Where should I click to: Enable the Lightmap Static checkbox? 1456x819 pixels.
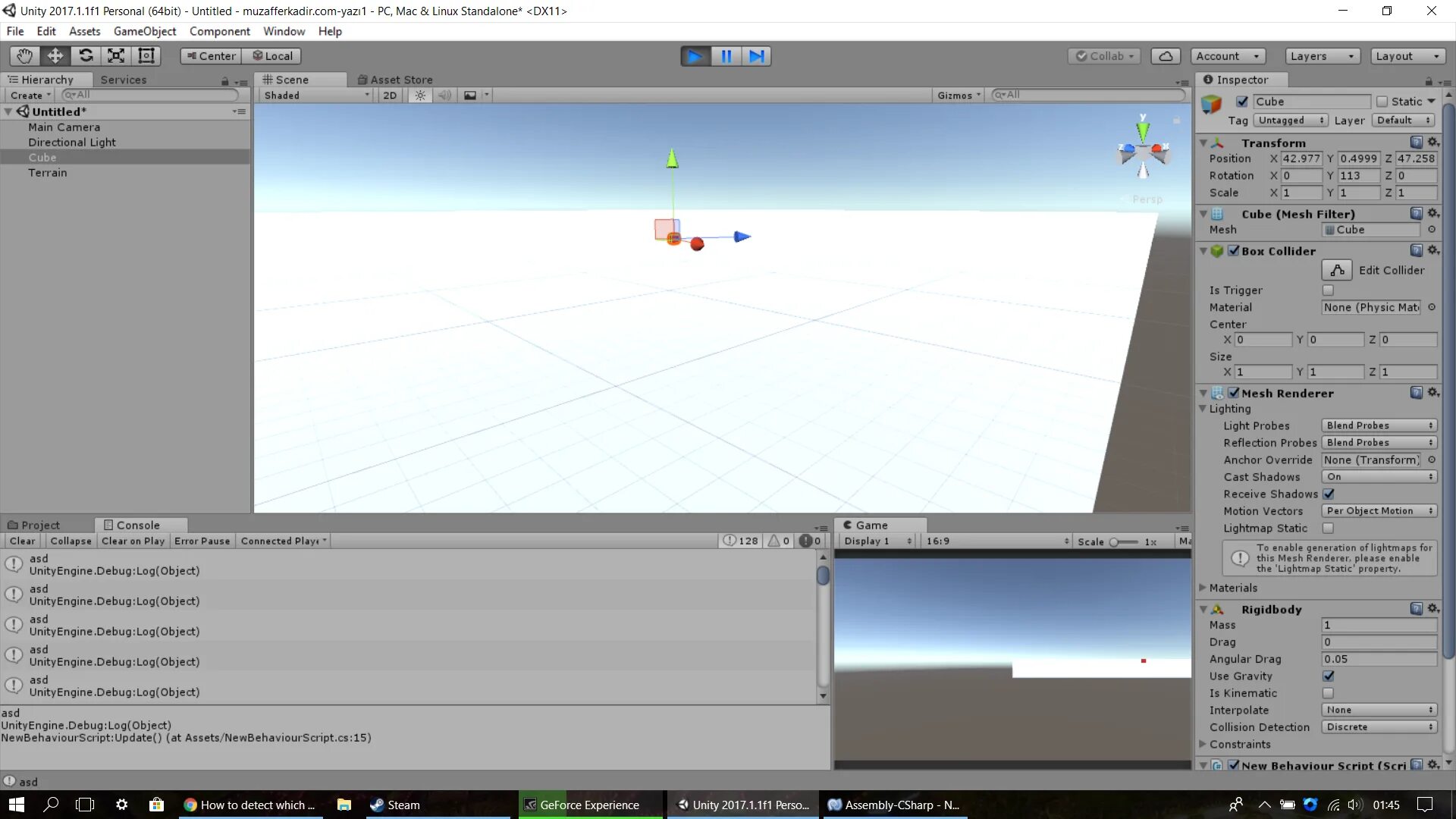tap(1328, 528)
